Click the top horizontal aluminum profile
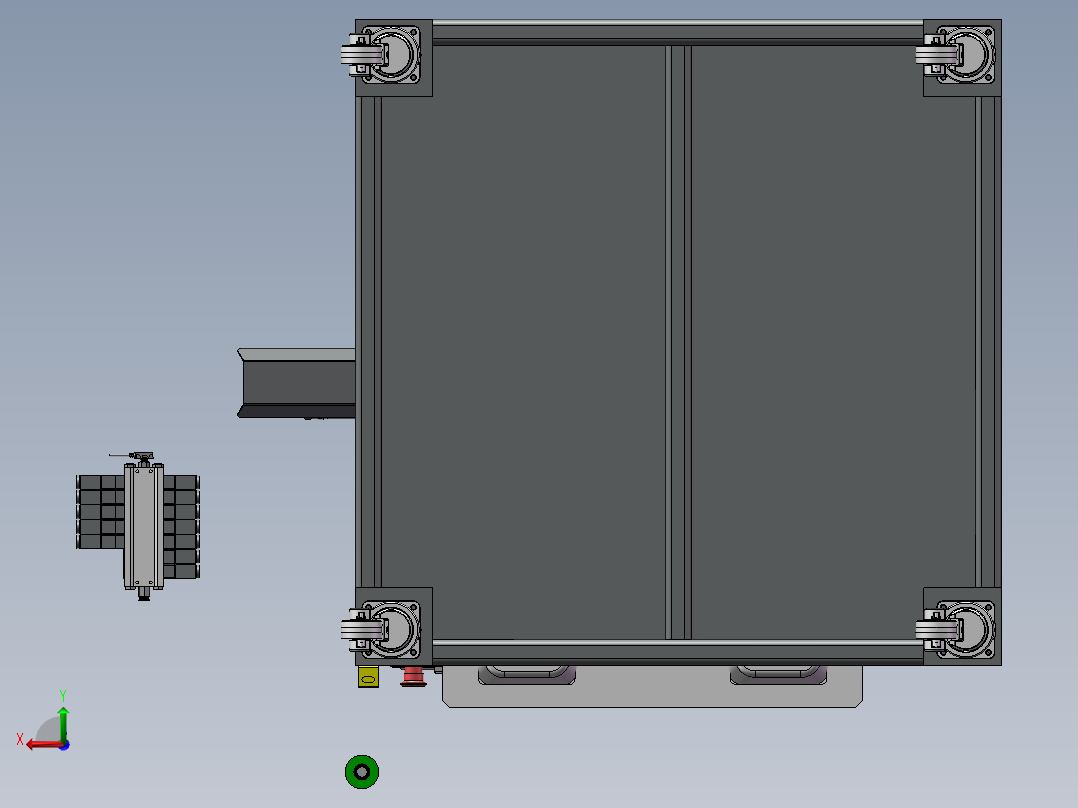The height and width of the screenshot is (808, 1078). [x=678, y=32]
